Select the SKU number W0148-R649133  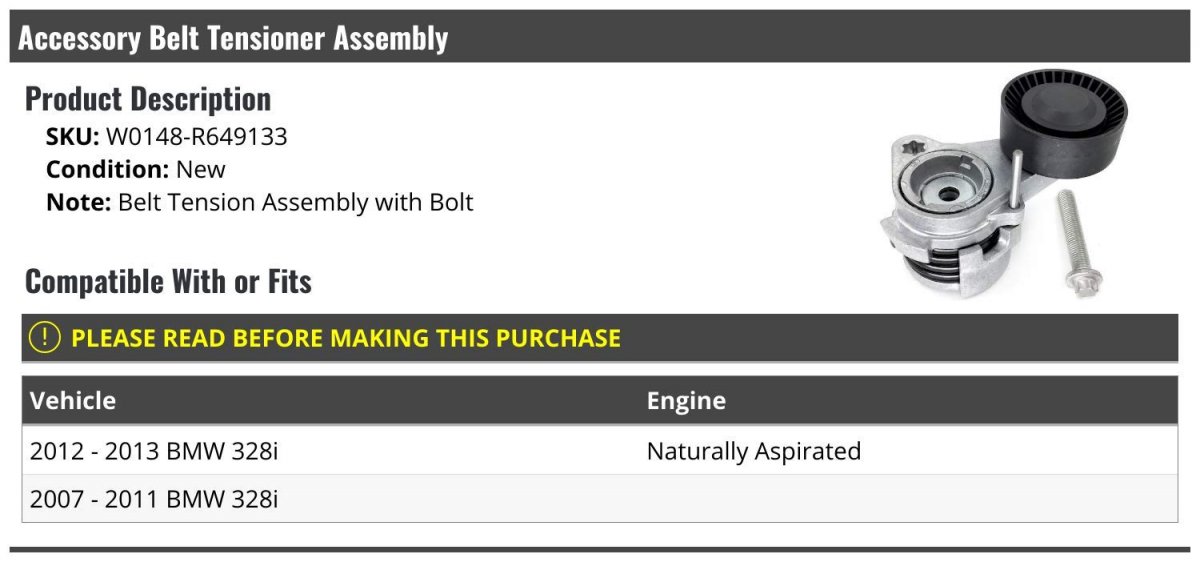(197, 137)
